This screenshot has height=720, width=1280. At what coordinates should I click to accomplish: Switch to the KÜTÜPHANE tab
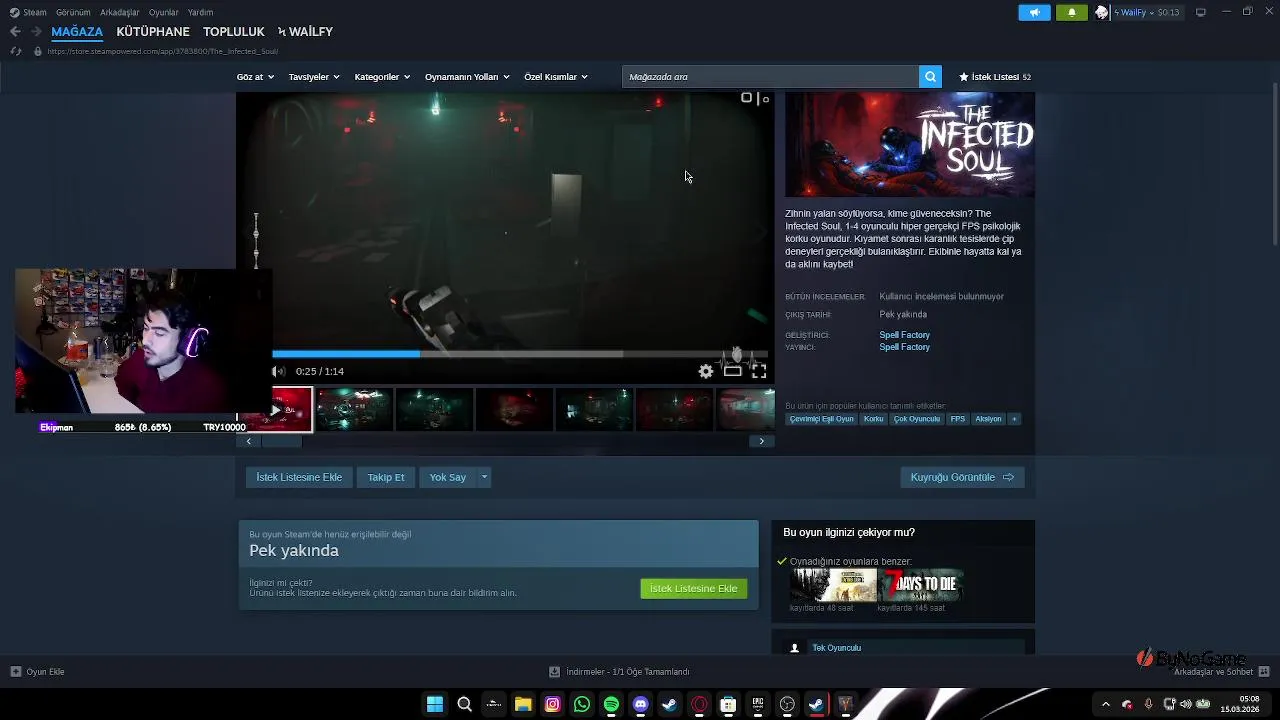[153, 32]
